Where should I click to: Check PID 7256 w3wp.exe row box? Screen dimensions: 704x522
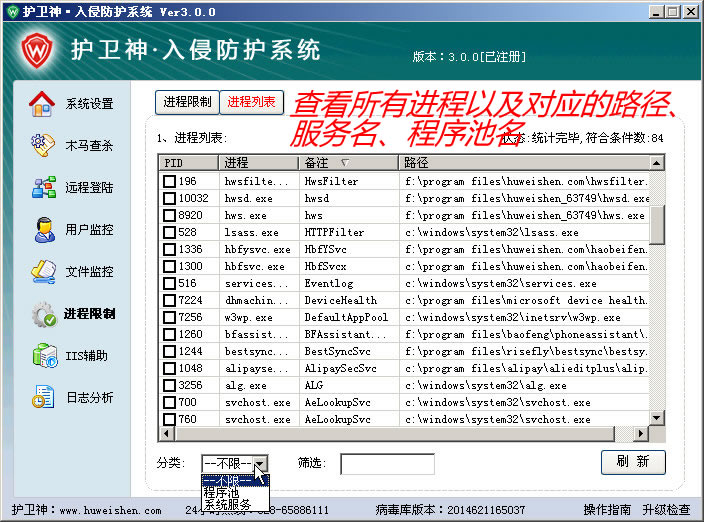169,317
